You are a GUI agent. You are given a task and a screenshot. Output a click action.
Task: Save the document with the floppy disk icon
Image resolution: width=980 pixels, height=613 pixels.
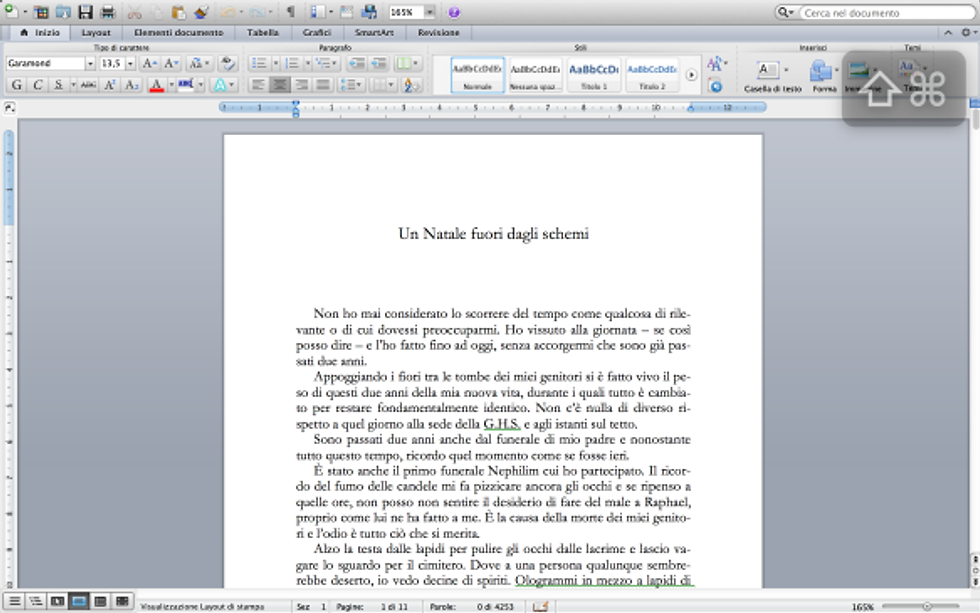85,12
